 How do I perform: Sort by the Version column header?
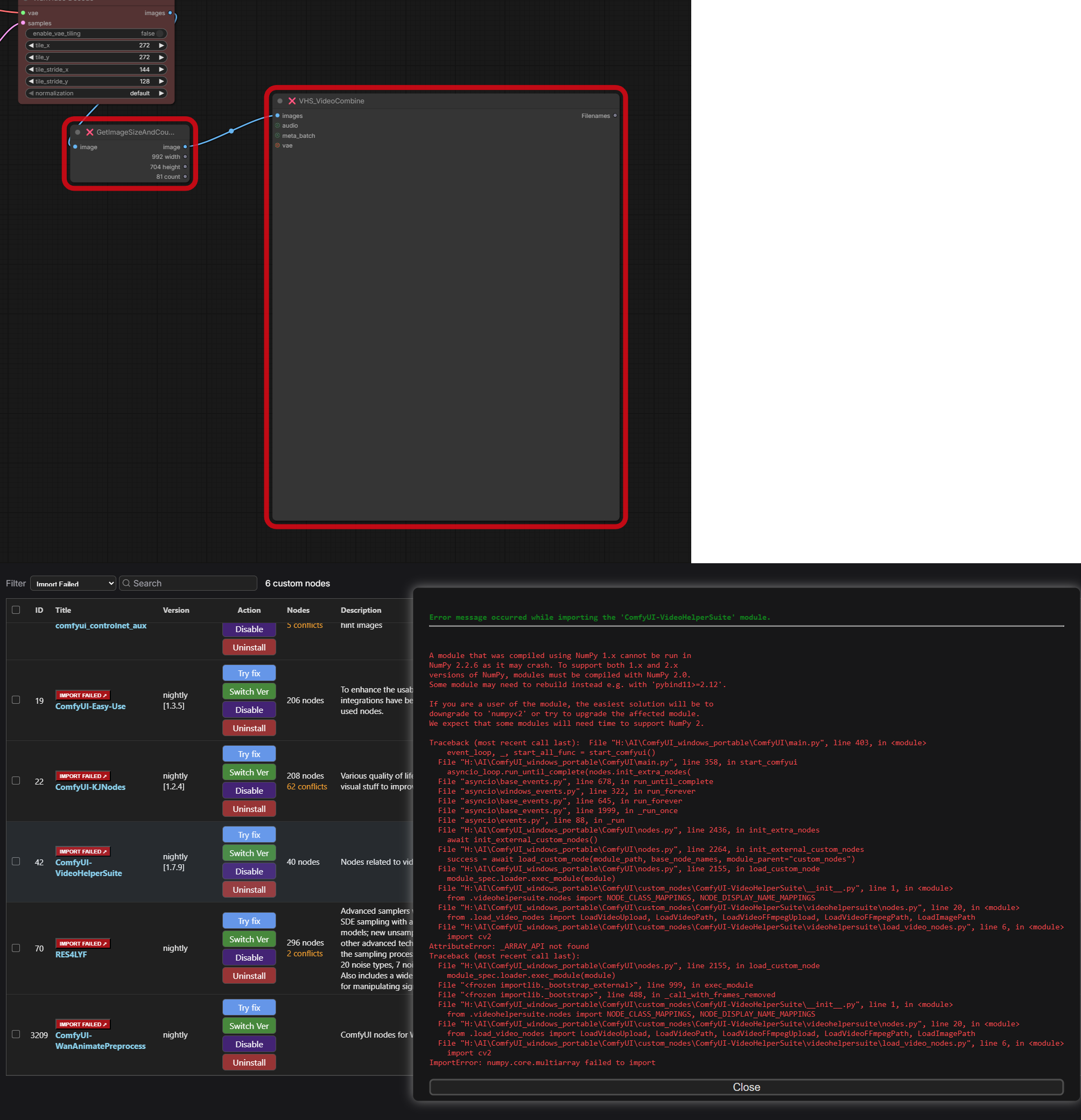[x=176, y=610]
